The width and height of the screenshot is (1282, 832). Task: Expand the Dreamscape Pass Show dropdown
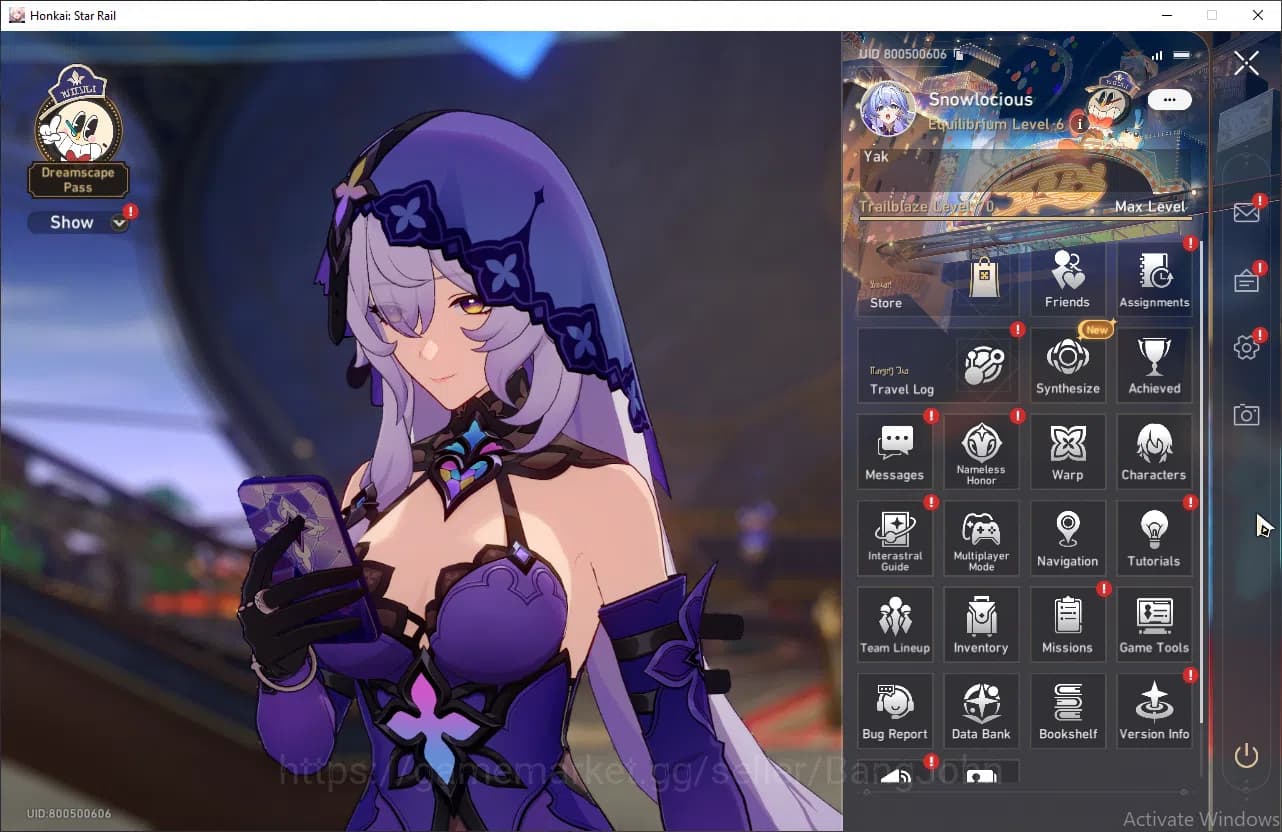(79, 222)
